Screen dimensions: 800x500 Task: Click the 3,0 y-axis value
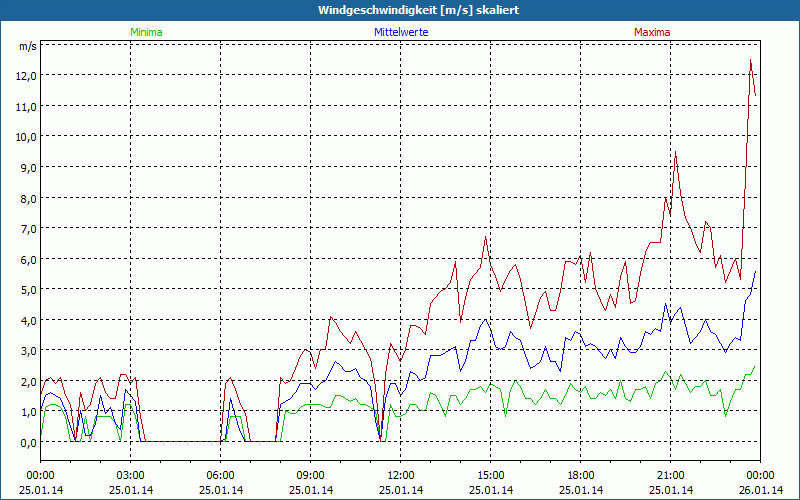(x=29, y=351)
